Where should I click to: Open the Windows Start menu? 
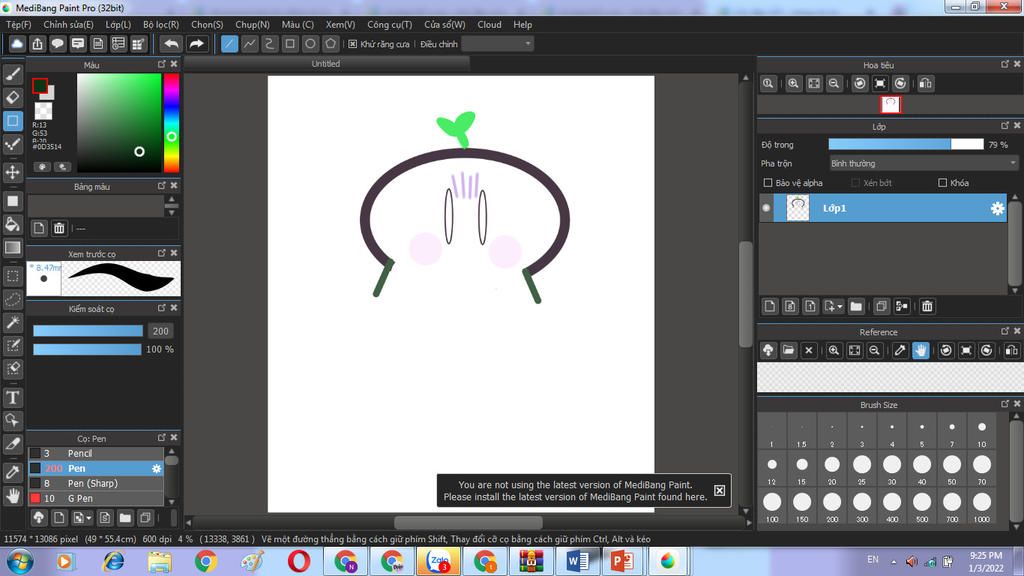point(20,562)
